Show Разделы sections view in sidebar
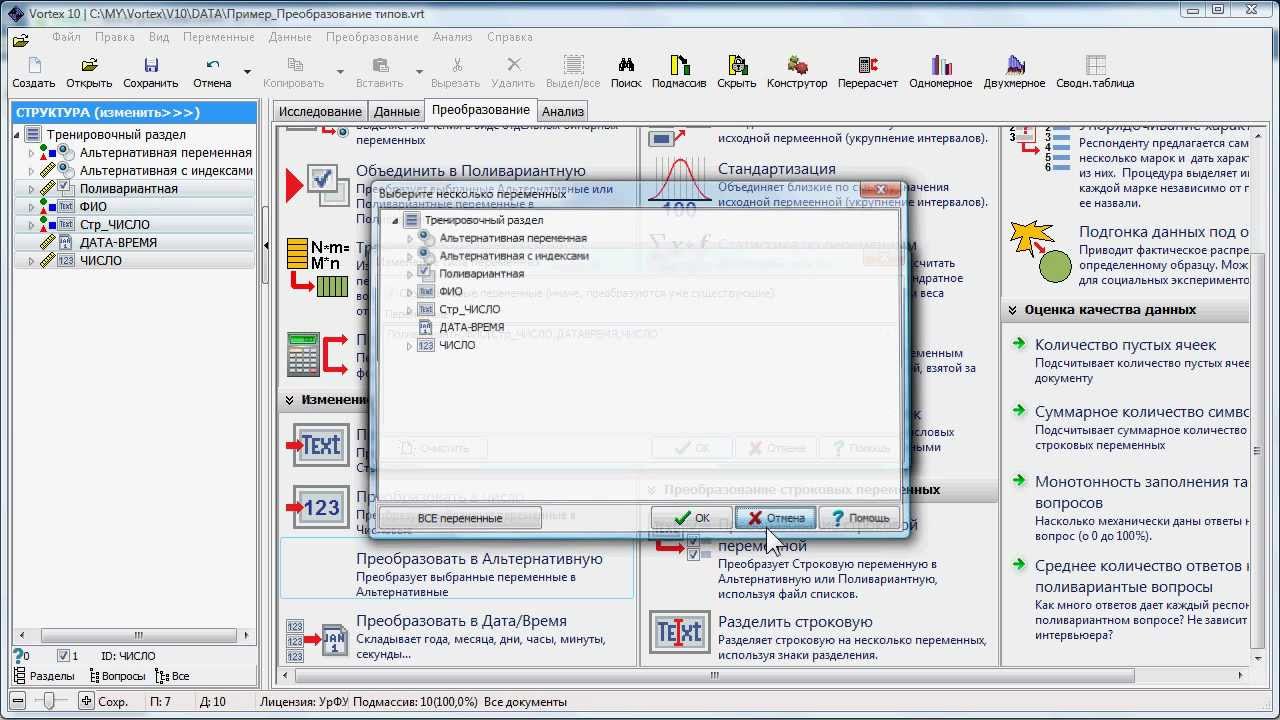Screen dimensions: 1280x720 click(x=43, y=677)
